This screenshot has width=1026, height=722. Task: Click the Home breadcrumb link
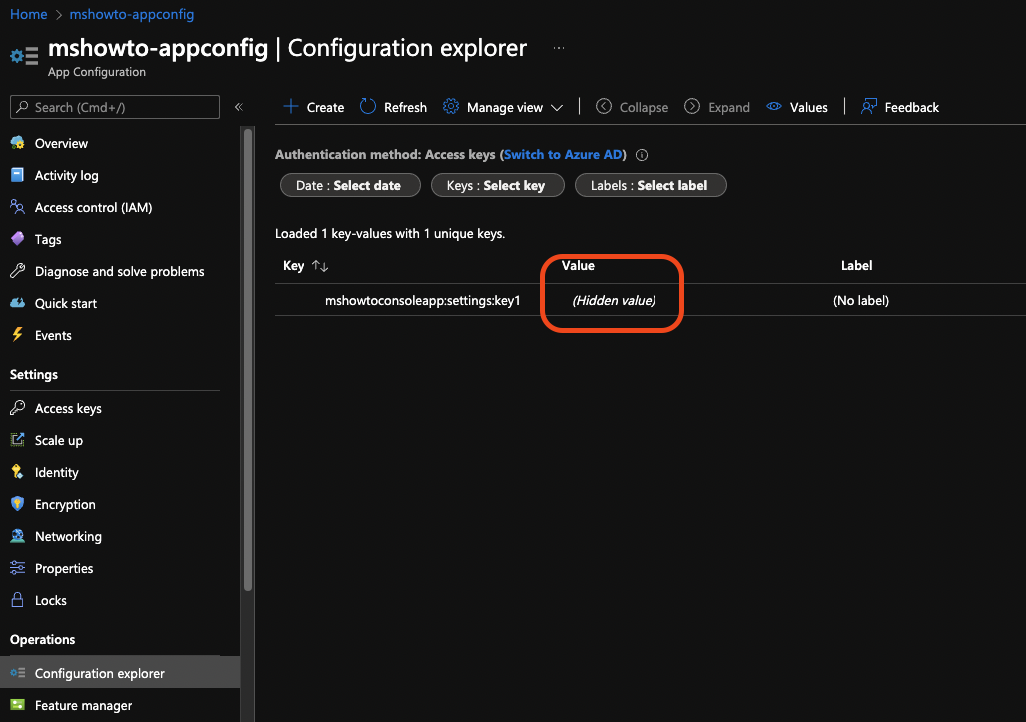click(x=28, y=14)
